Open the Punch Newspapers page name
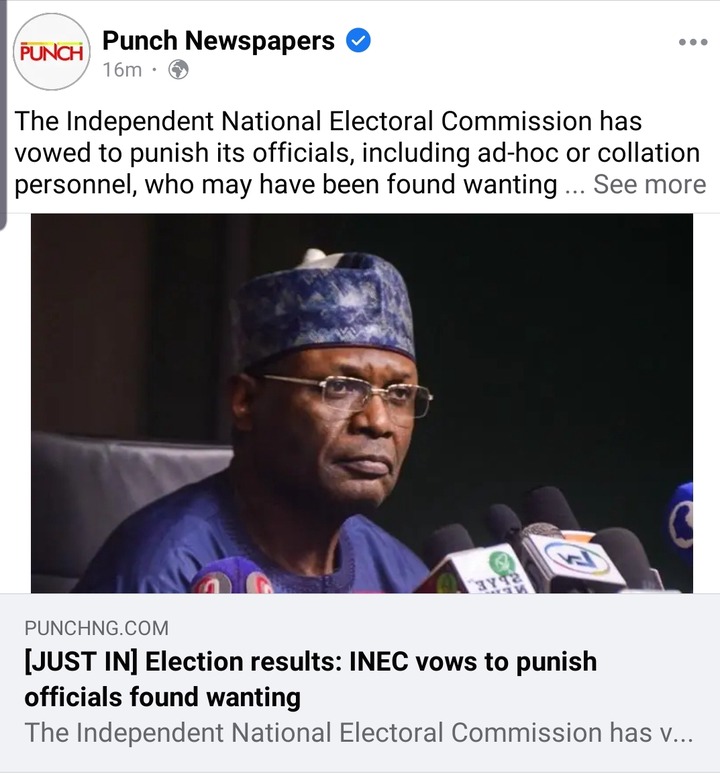 218,41
